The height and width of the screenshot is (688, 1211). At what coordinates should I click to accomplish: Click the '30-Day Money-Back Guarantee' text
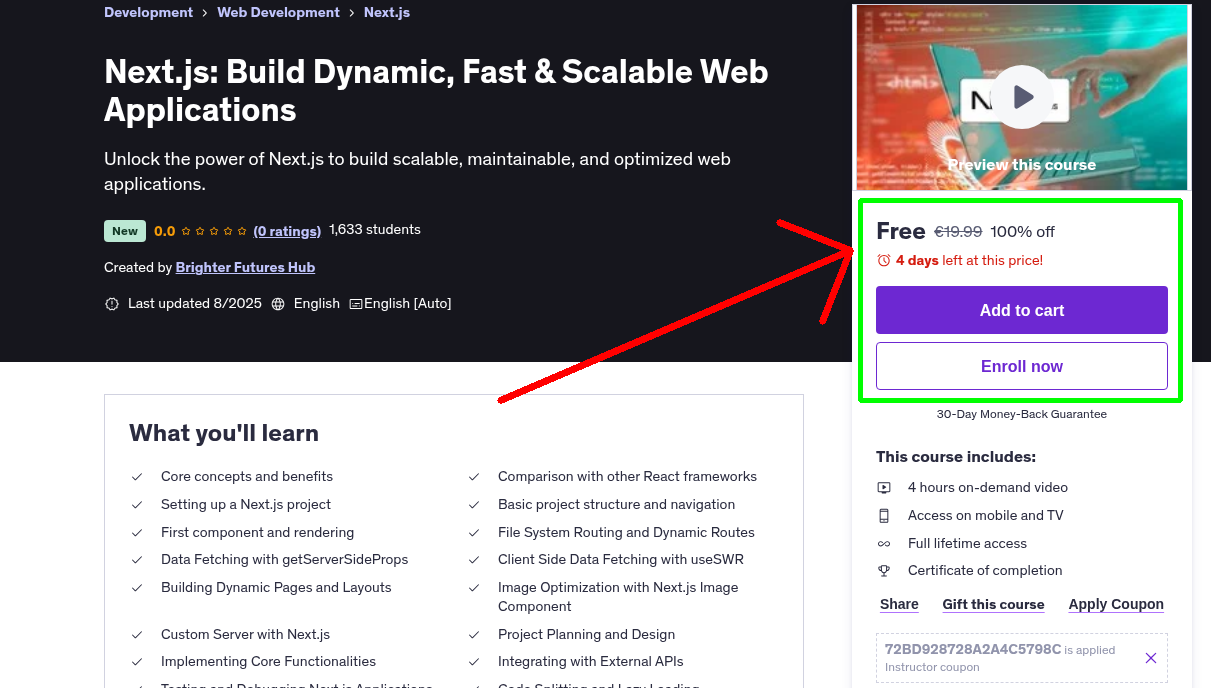pyautogui.click(x=1022, y=414)
